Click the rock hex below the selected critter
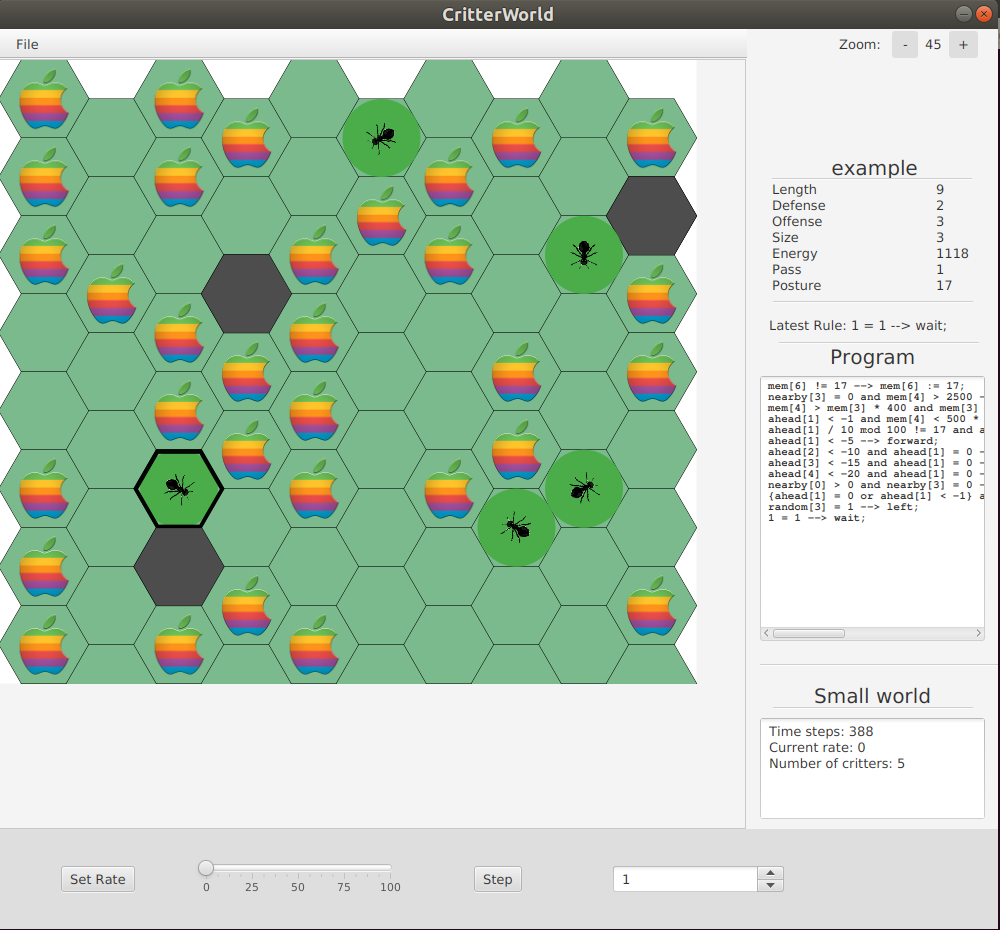The height and width of the screenshot is (930, 1000). (179, 566)
